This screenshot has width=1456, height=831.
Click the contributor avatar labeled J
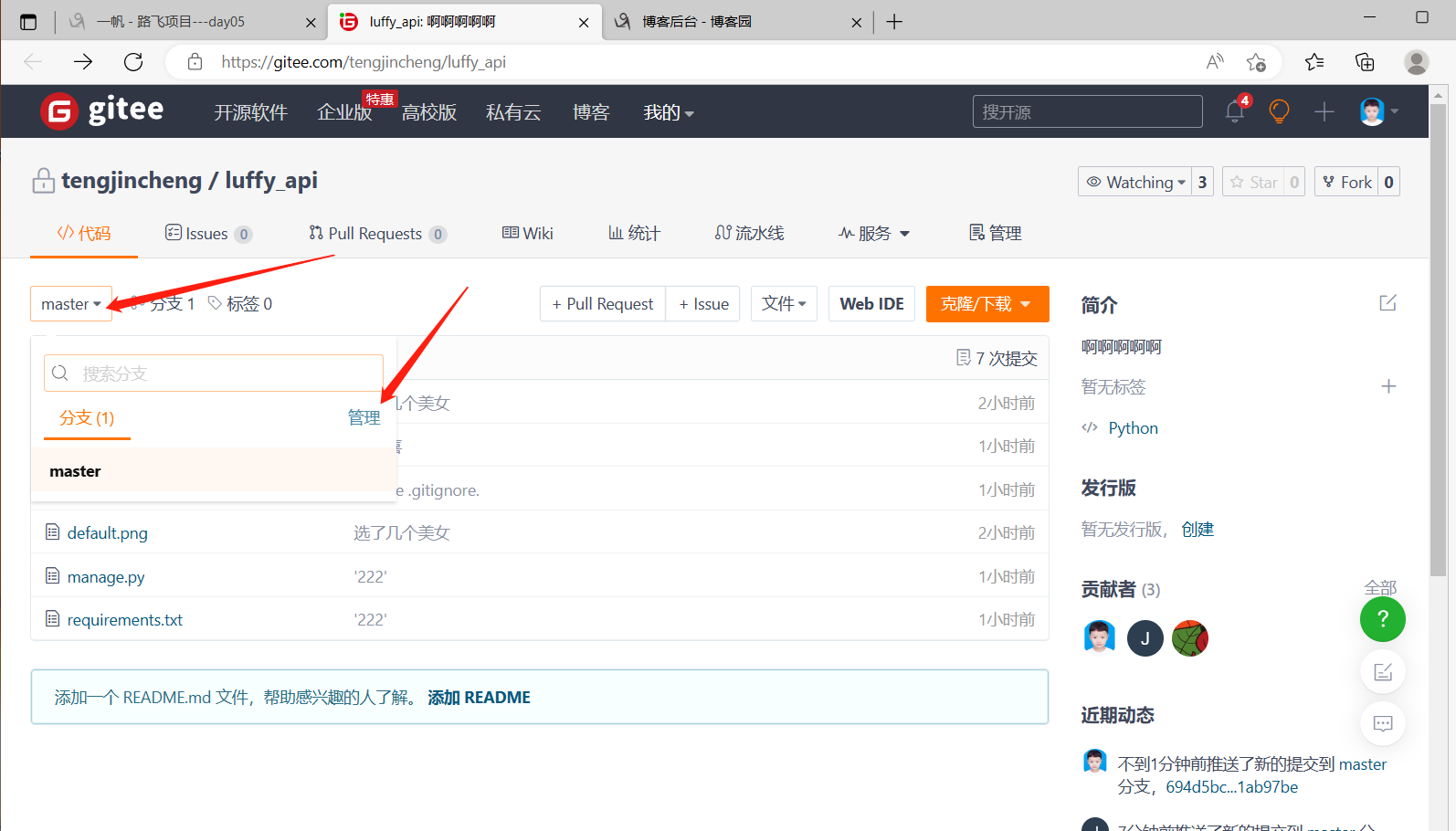[x=1145, y=638]
